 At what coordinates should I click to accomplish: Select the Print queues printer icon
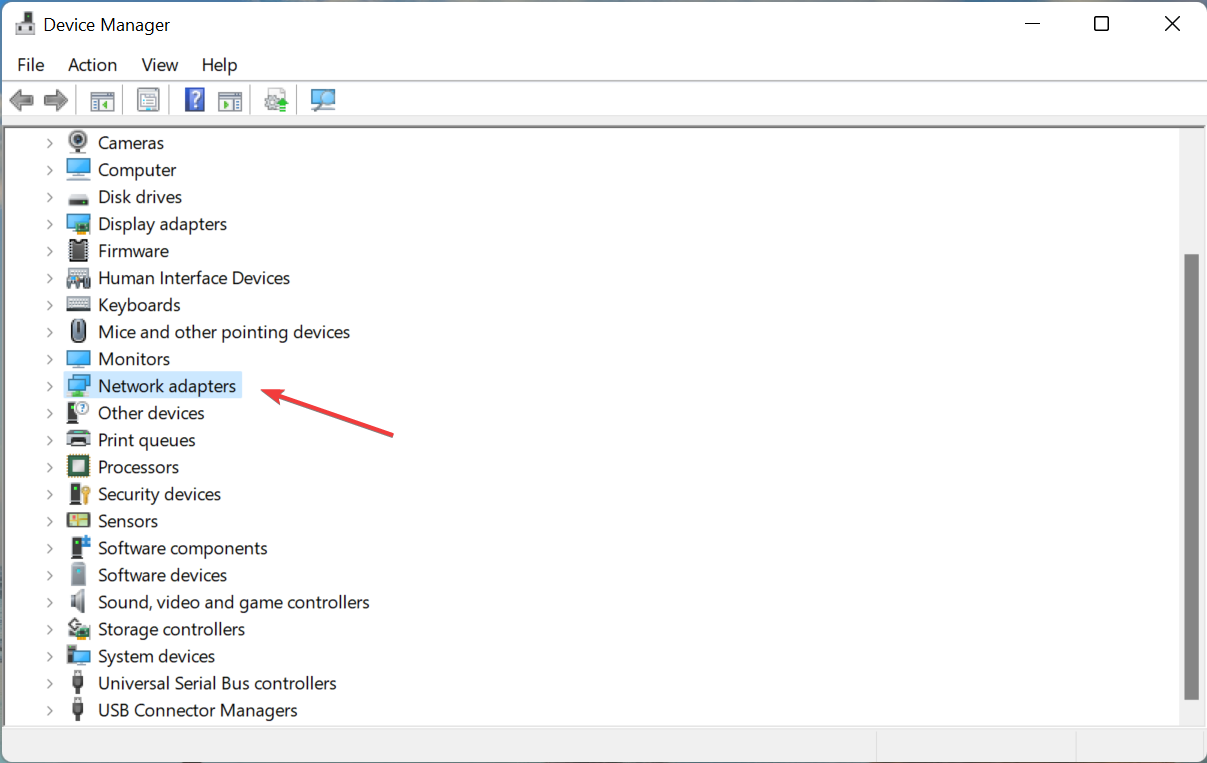click(x=78, y=439)
